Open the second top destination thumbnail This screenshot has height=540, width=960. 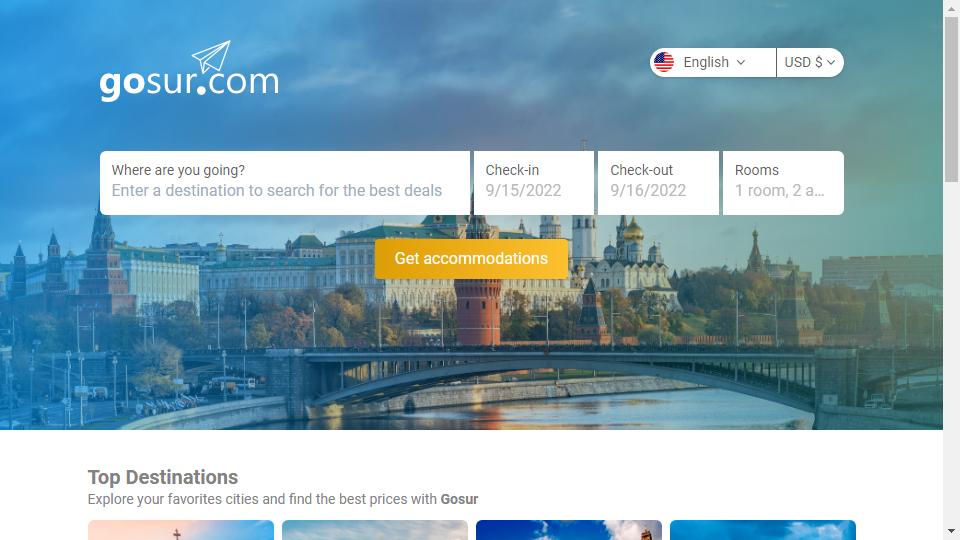[x=375, y=530]
